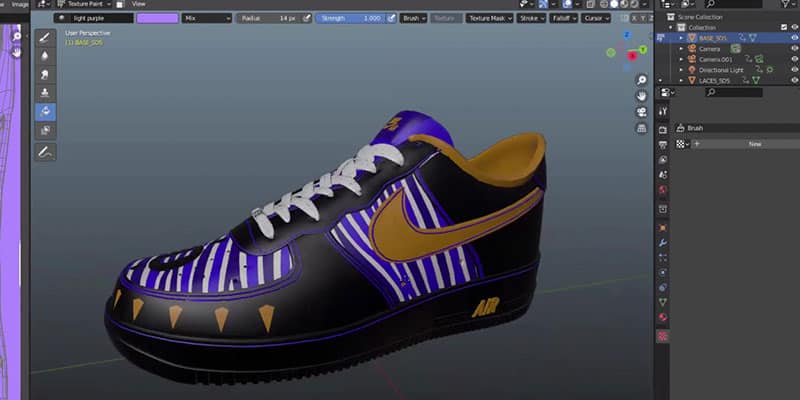Open the Object Data properties tab

(x=663, y=302)
